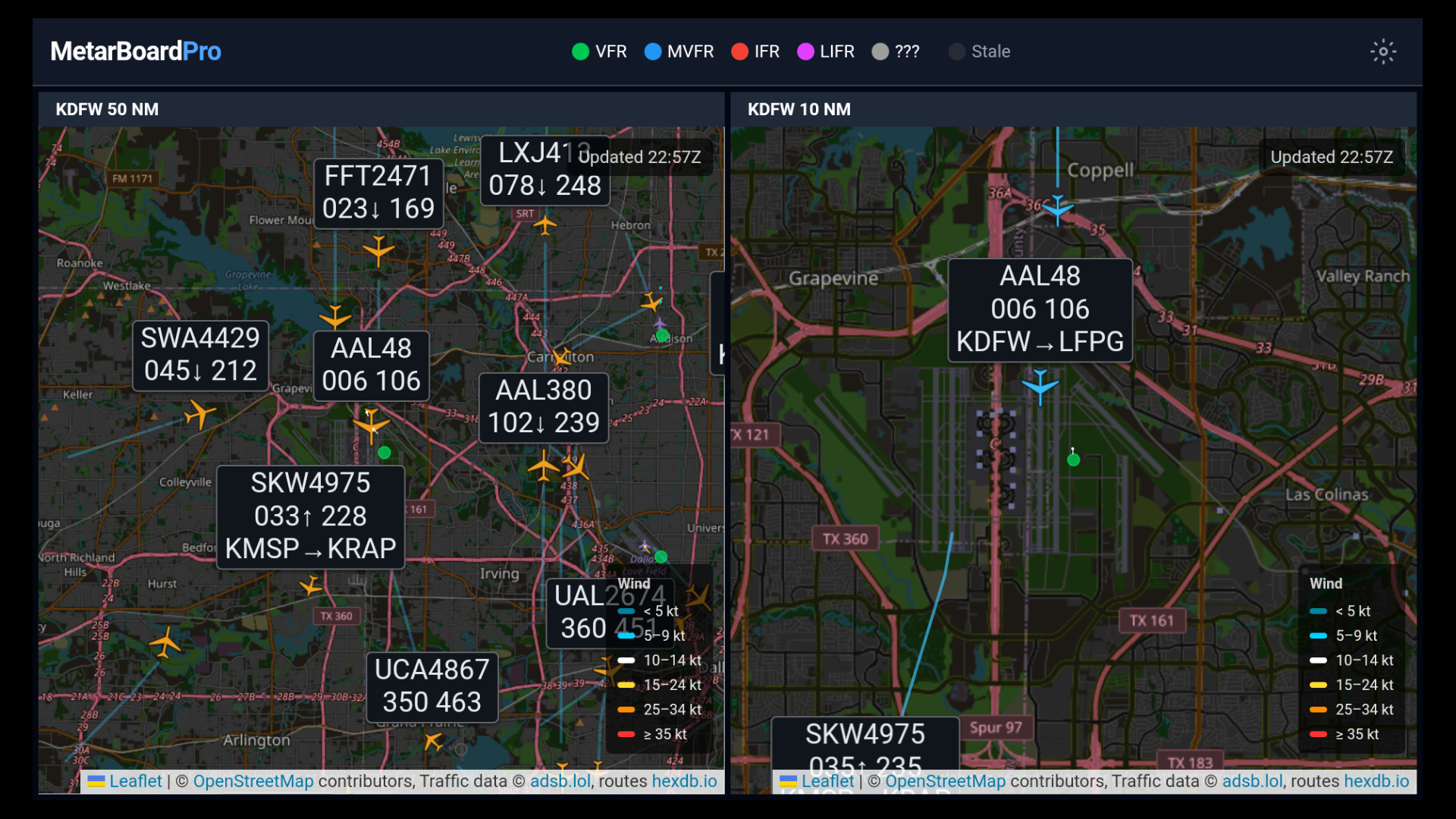Click the gray unknown ??? legend dot
Image resolution: width=1456 pixels, height=819 pixels.
point(880,52)
